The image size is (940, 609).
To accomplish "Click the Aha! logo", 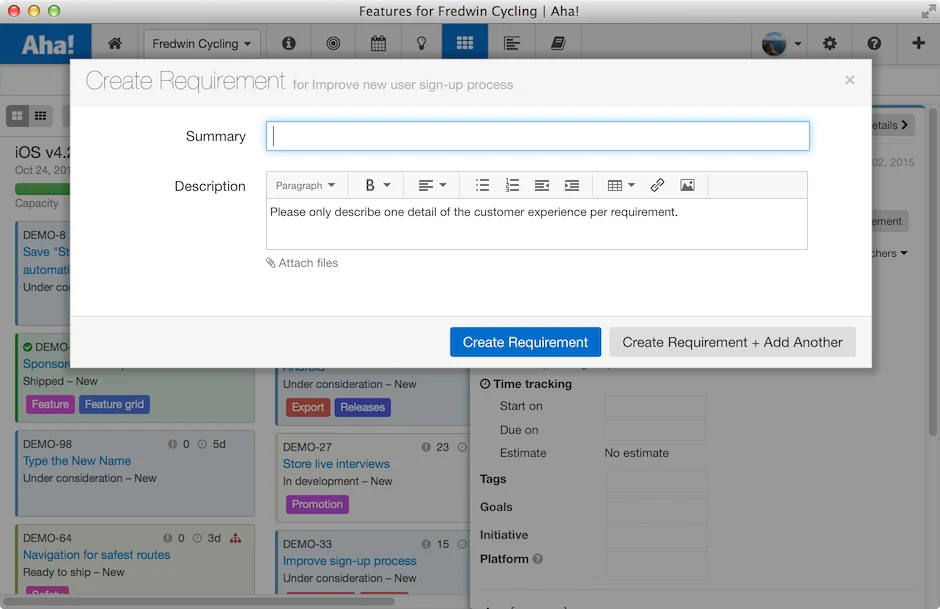I will point(47,44).
